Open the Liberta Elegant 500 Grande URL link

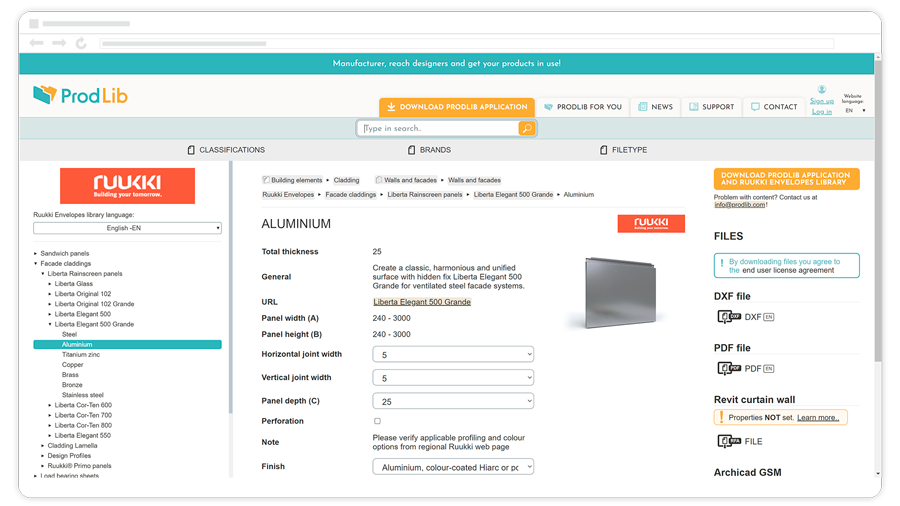[x=422, y=302]
